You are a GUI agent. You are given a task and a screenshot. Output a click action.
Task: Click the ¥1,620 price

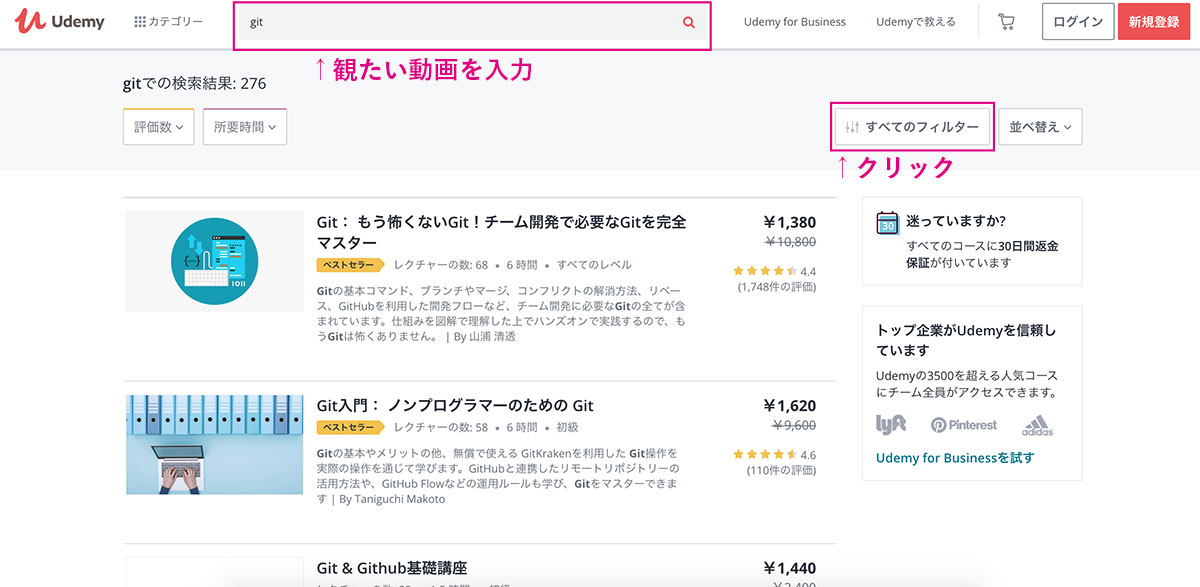coord(790,406)
